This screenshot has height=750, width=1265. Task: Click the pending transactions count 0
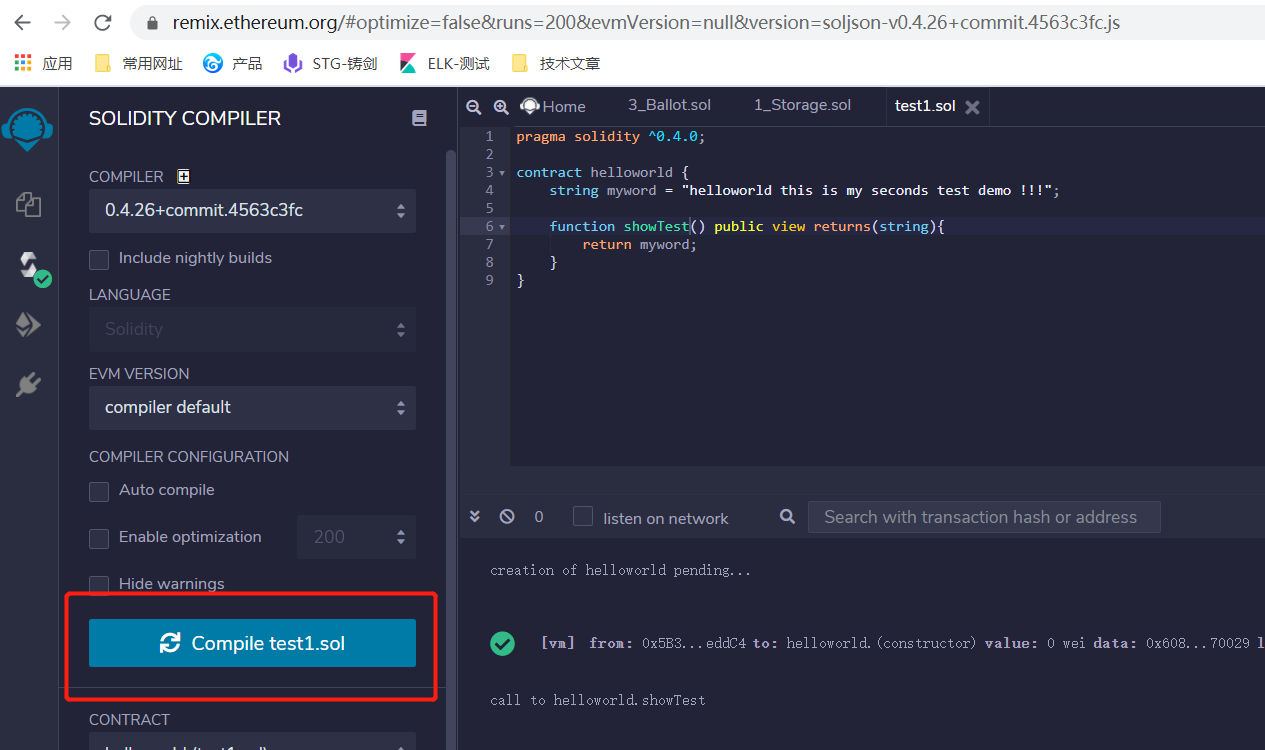click(x=539, y=517)
